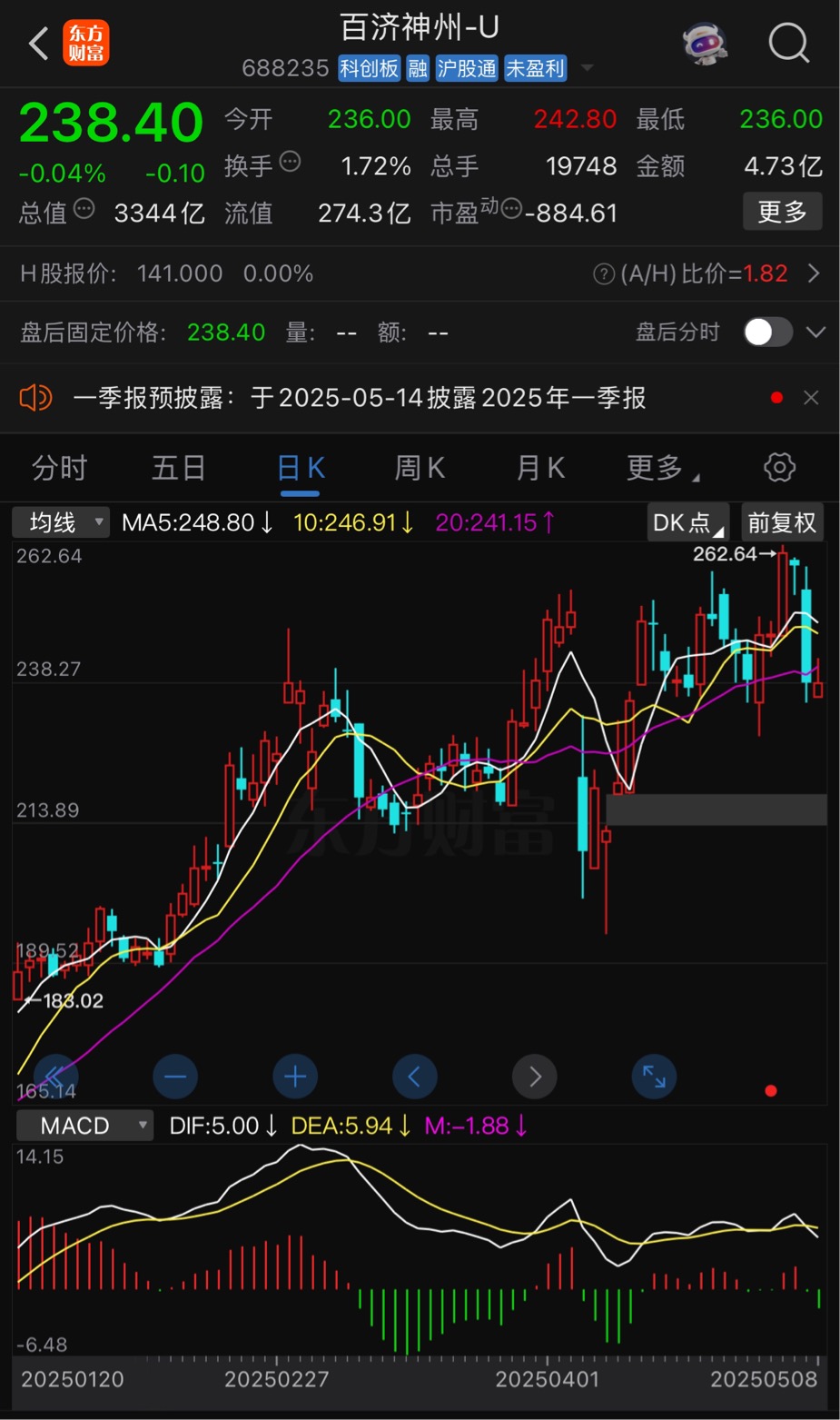Screen dimensions: 840x1420
Task: Tap the 科创板 tag
Action: [370, 68]
